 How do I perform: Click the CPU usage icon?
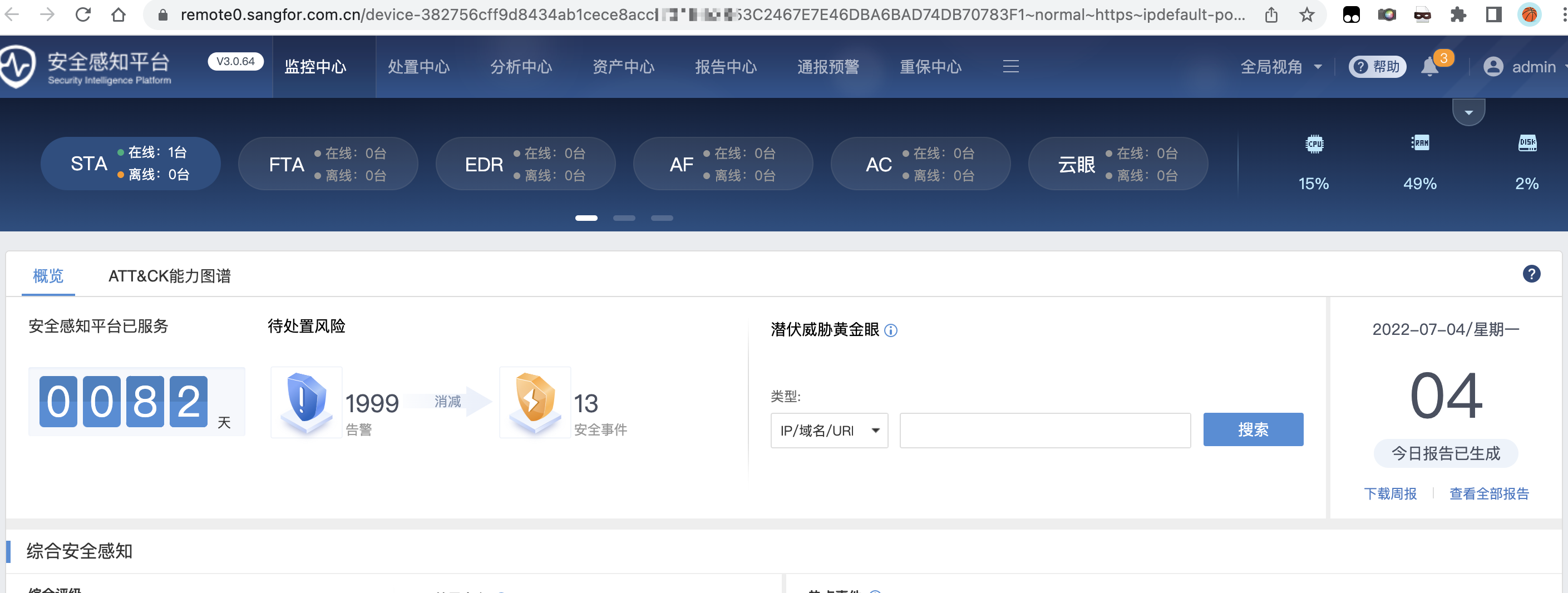[1314, 144]
